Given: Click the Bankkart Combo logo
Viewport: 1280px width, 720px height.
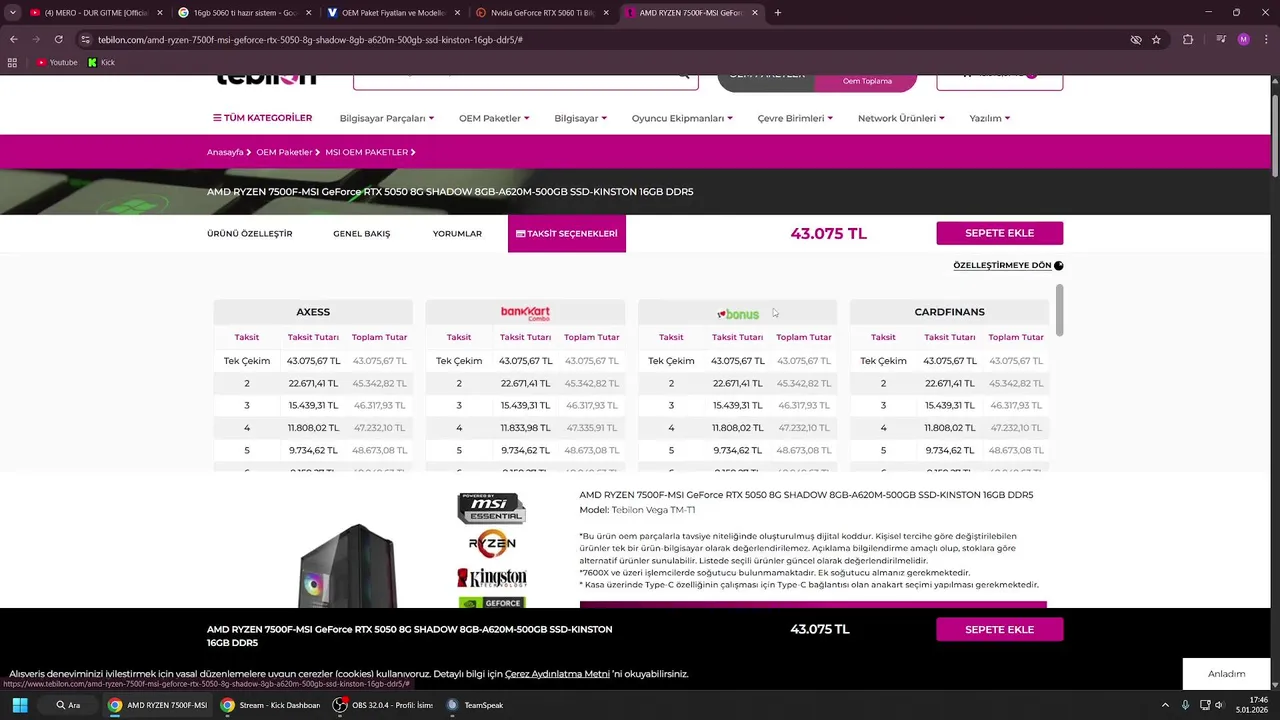Looking at the screenshot, I should click(525, 313).
